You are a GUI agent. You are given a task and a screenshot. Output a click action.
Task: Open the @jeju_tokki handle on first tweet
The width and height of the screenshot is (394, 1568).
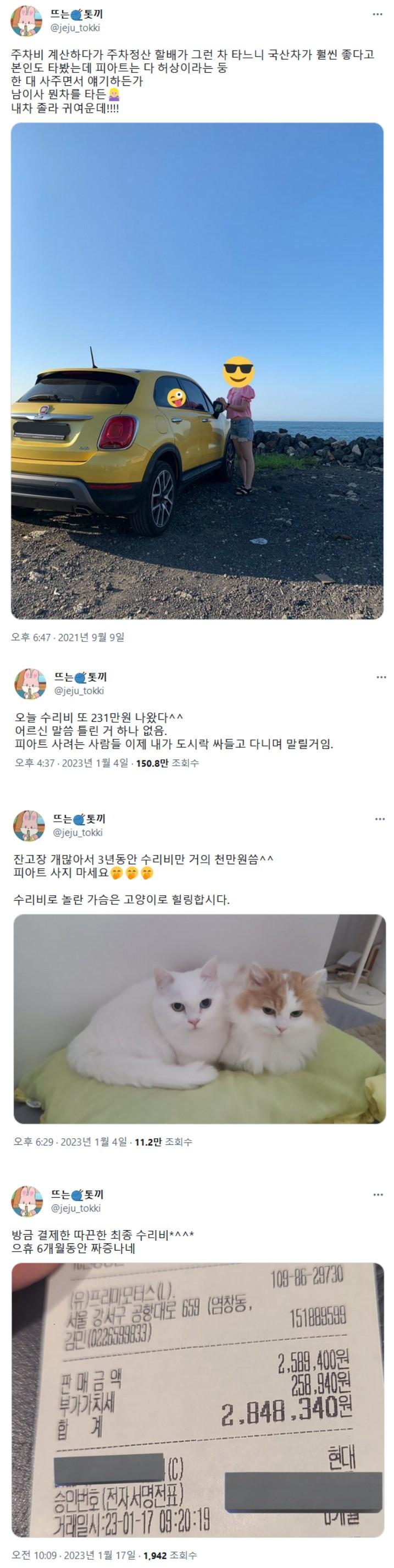coord(75,28)
